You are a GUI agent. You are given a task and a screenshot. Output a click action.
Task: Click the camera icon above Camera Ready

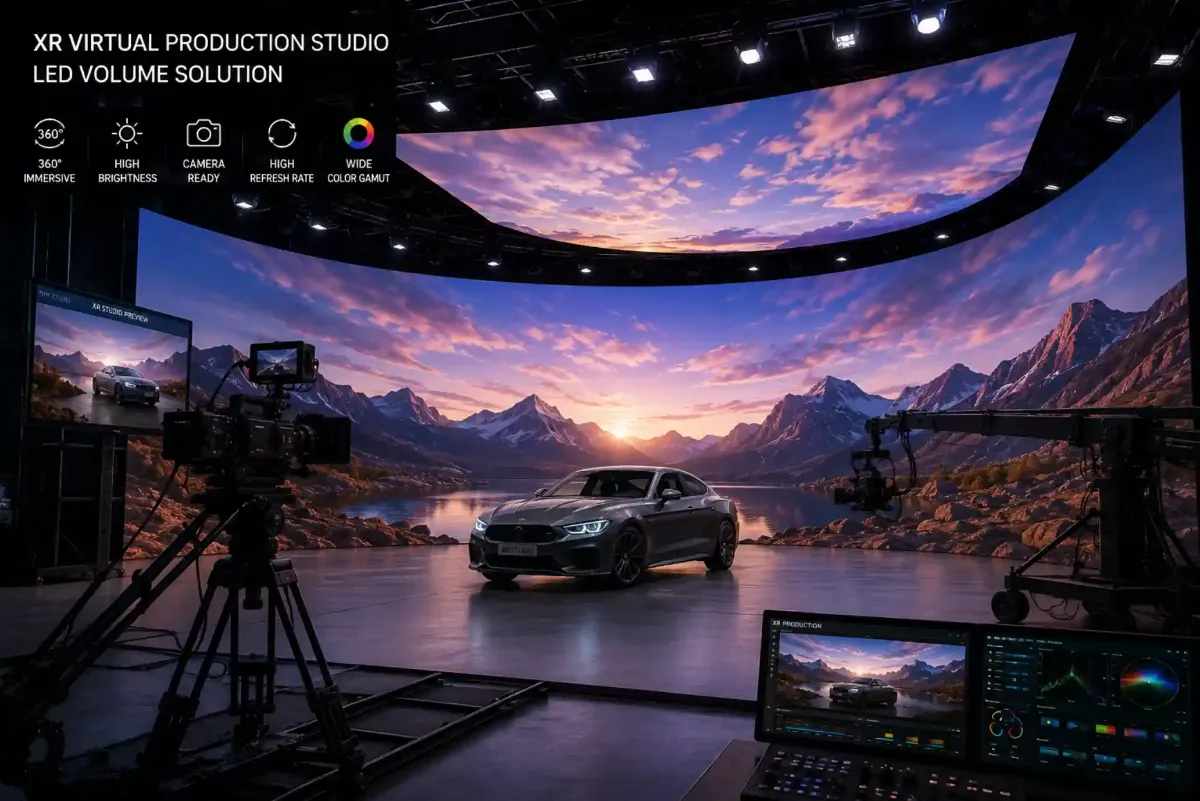pos(203,133)
